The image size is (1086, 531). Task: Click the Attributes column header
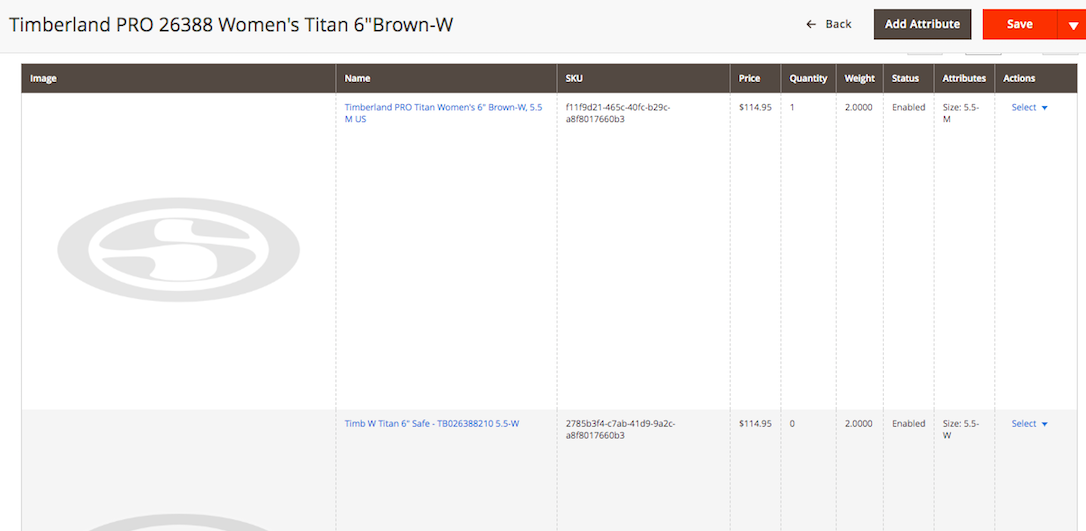pyautogui.click(x=964, y=78)
